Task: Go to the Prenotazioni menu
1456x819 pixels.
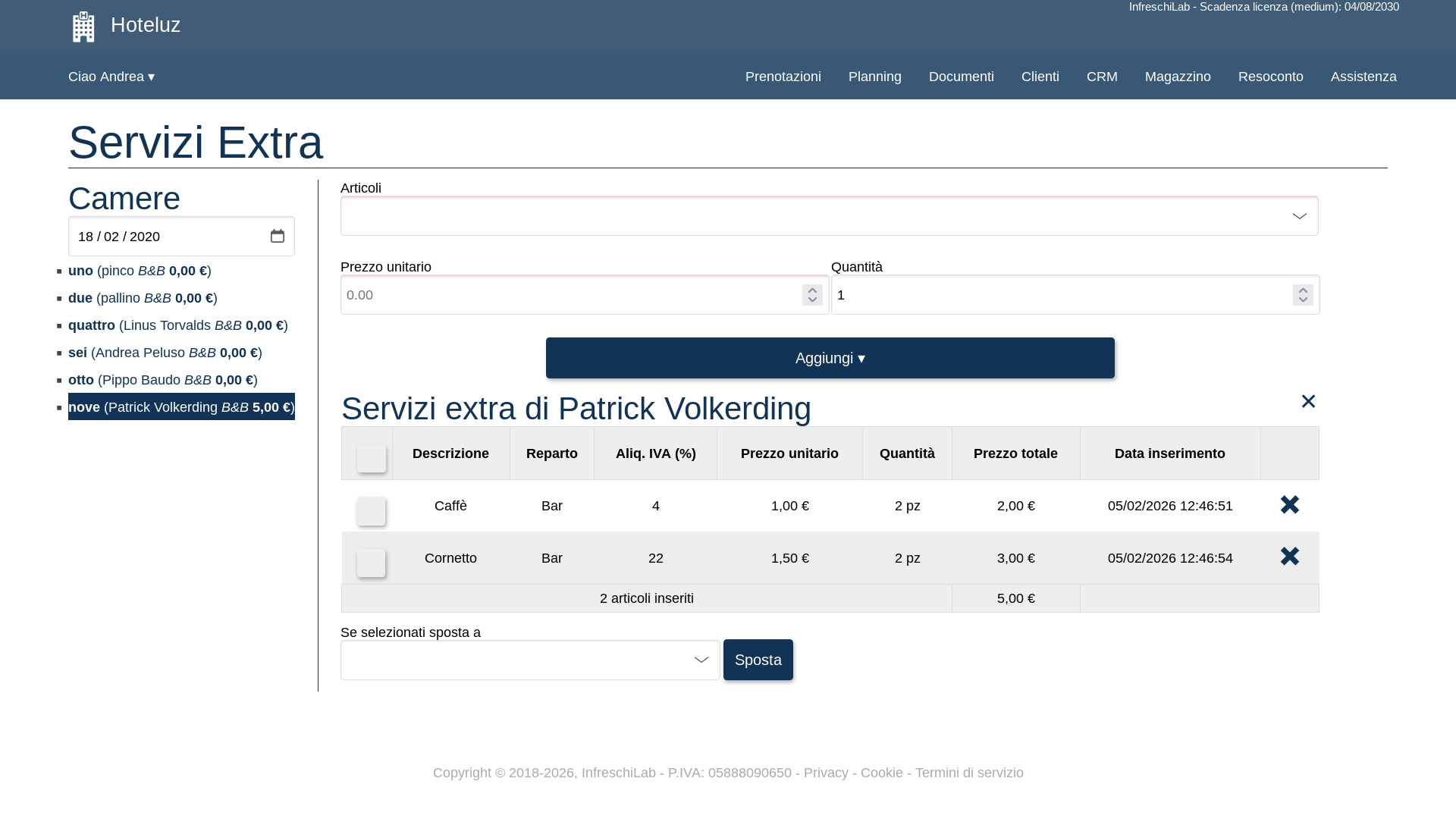Action: pos(783,77)
